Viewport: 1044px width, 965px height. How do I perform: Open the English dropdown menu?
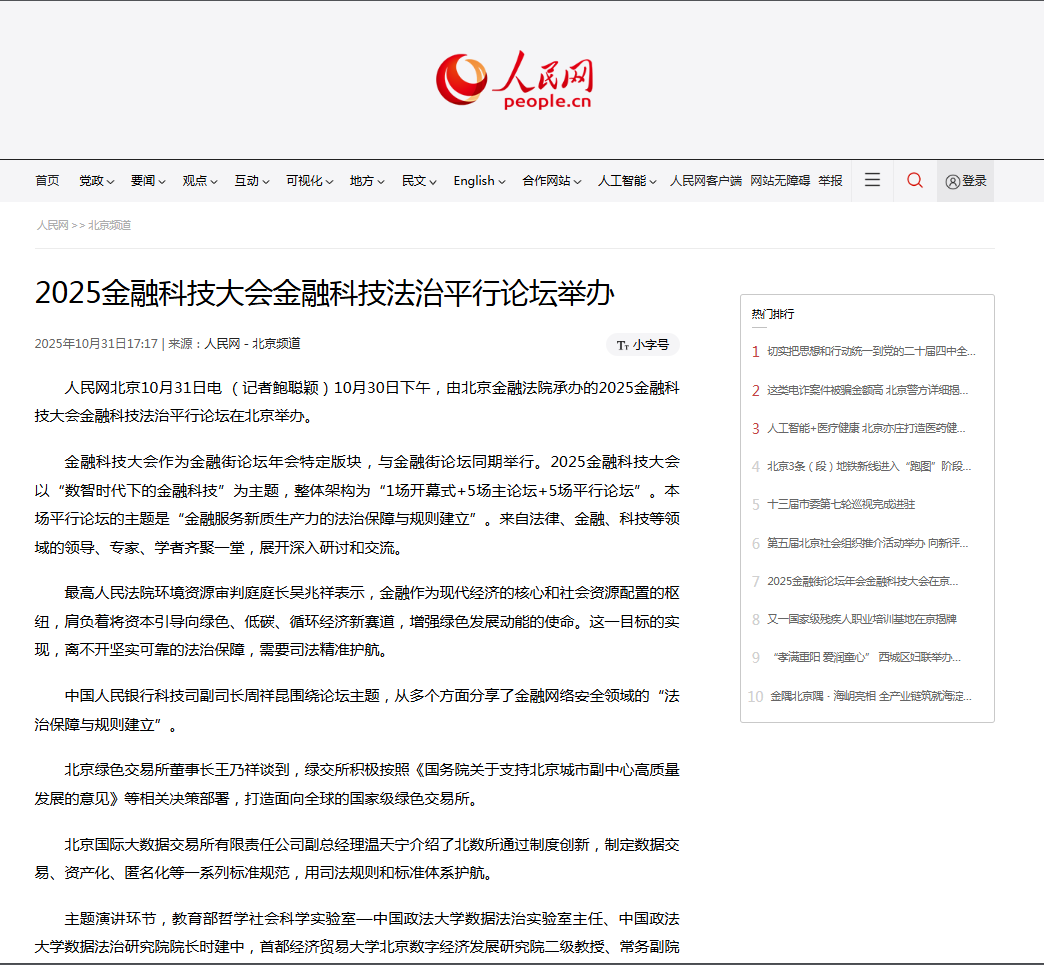tap(479, 181)
